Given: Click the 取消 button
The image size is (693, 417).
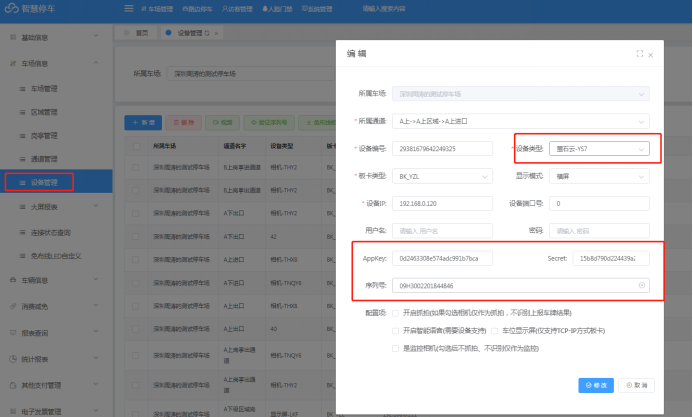Looking at the screenshot, I should coord(636,385).
